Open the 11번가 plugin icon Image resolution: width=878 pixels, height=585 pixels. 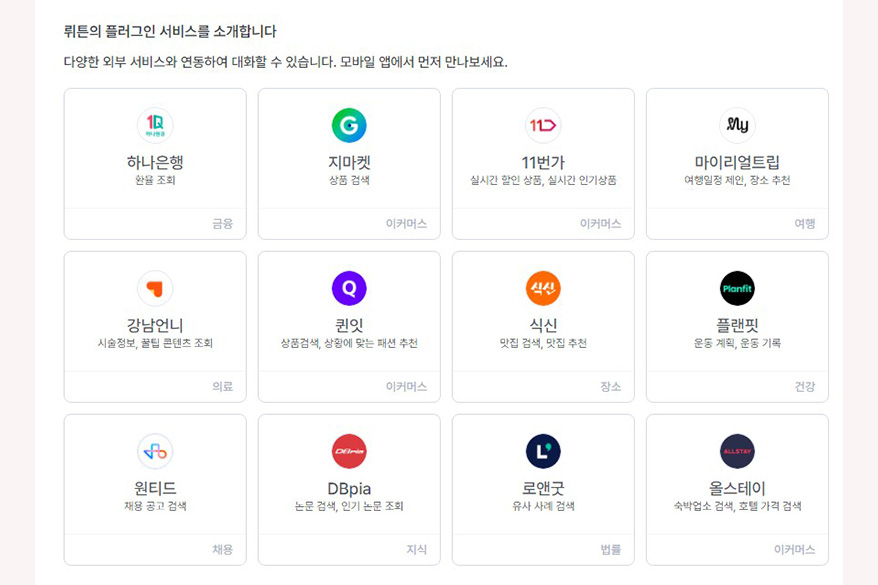pos(542,125)
